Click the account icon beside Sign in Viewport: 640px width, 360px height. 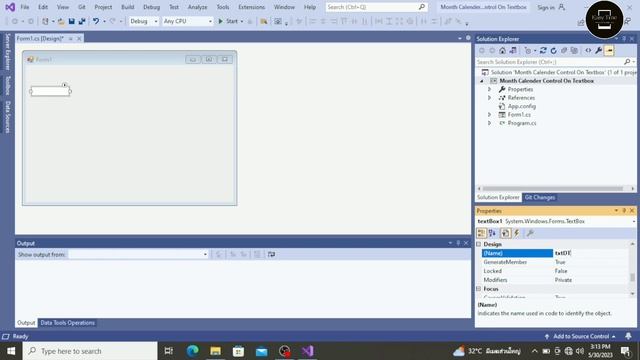tap(562, 7)
